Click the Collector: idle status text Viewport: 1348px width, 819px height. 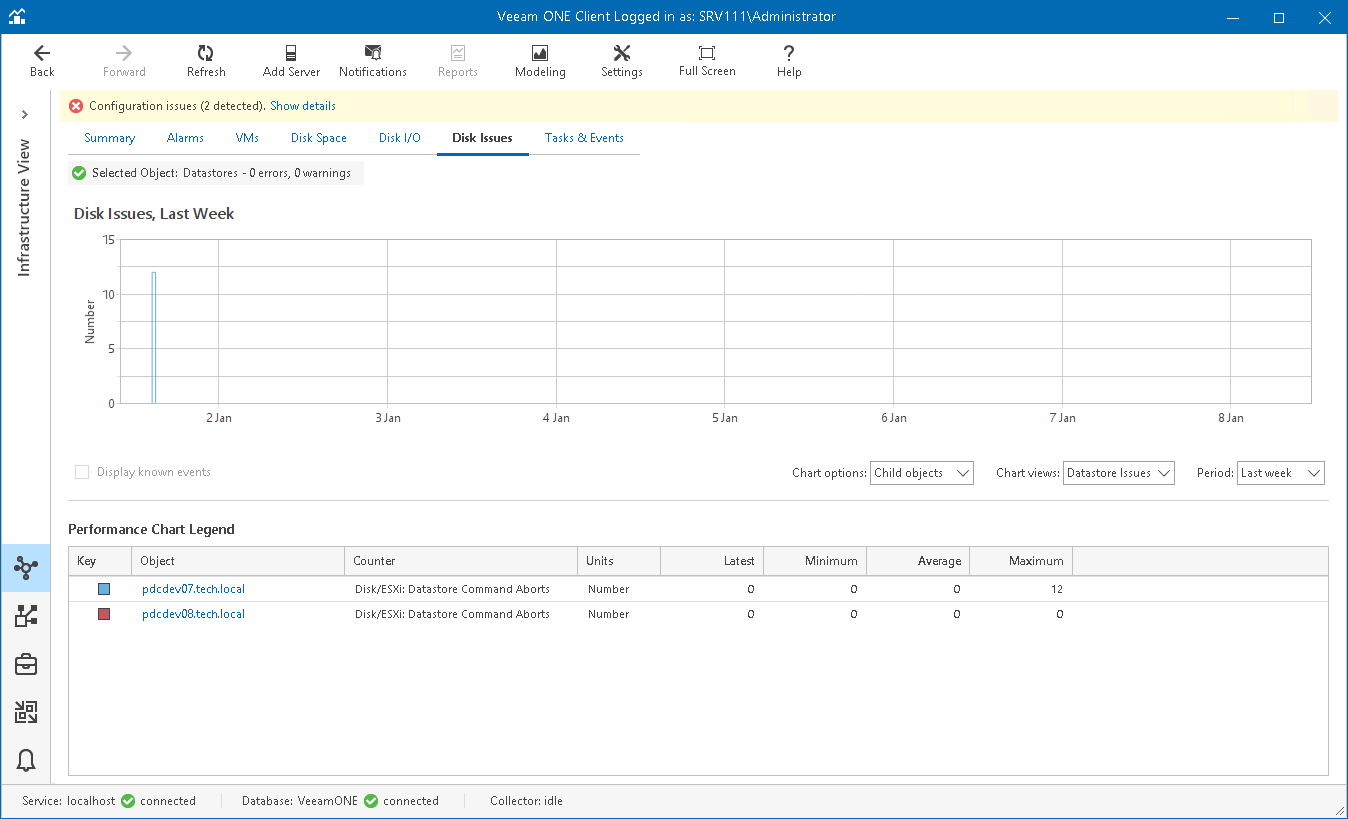click(526, 801)
